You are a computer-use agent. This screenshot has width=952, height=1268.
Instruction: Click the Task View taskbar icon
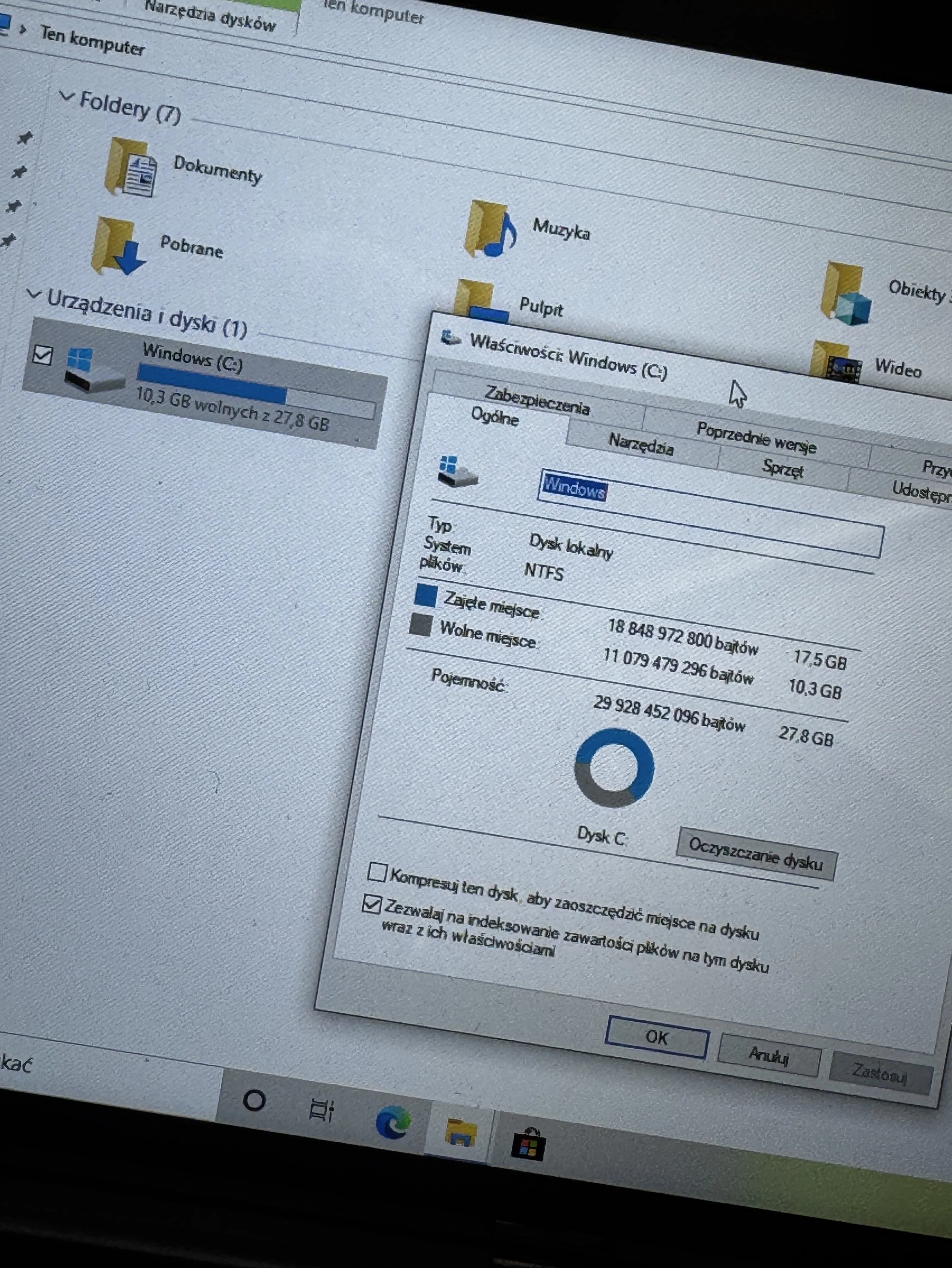[x=321, y=1110]
